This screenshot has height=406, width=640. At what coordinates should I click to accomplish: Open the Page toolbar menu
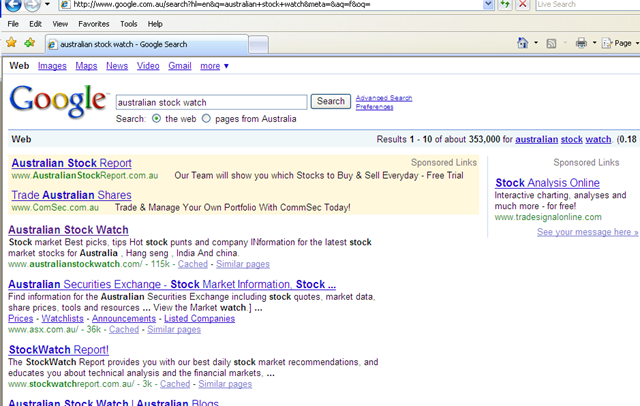[x=620, y=43]
